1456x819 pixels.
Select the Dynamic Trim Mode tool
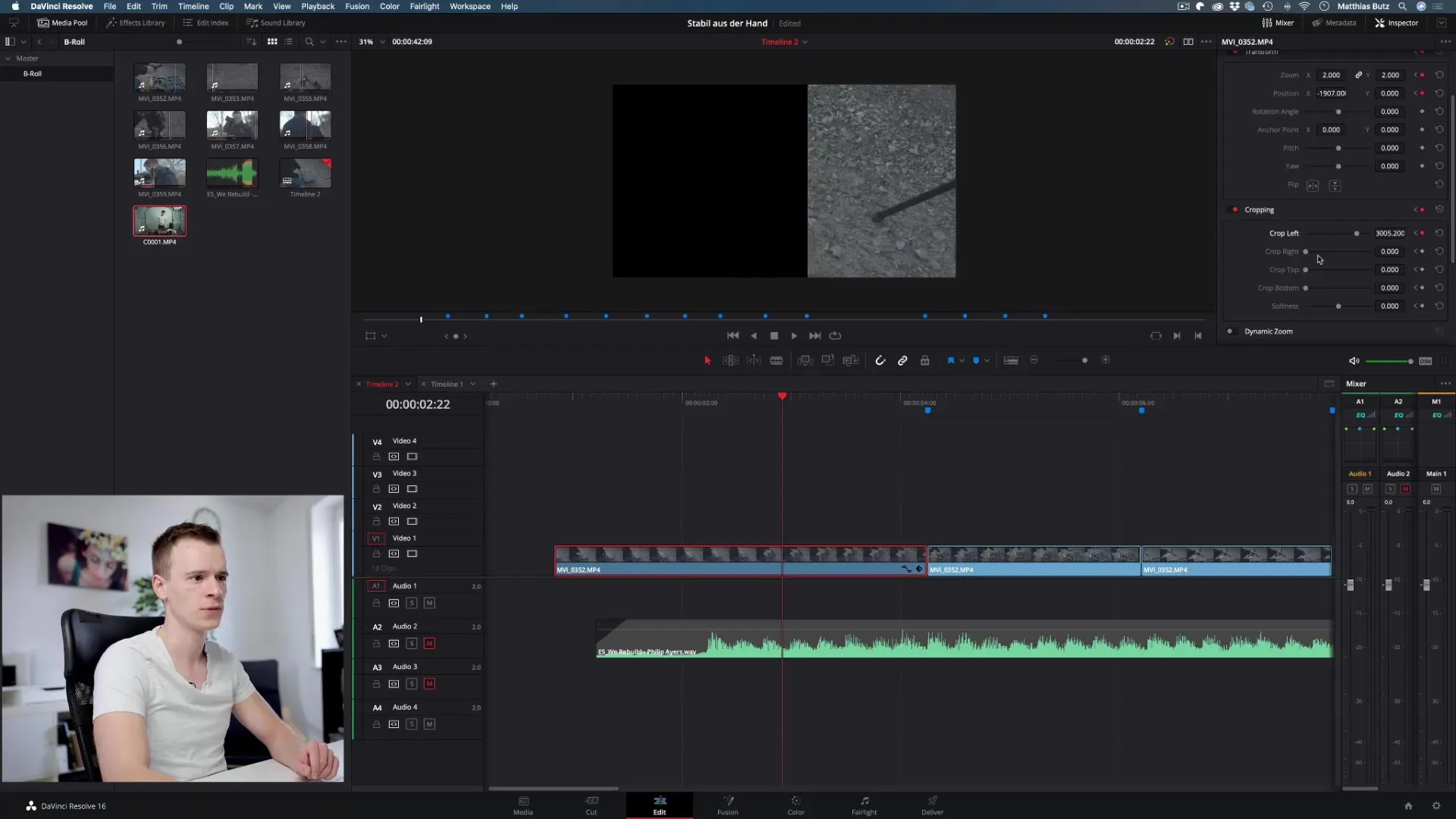click(754, 360)
